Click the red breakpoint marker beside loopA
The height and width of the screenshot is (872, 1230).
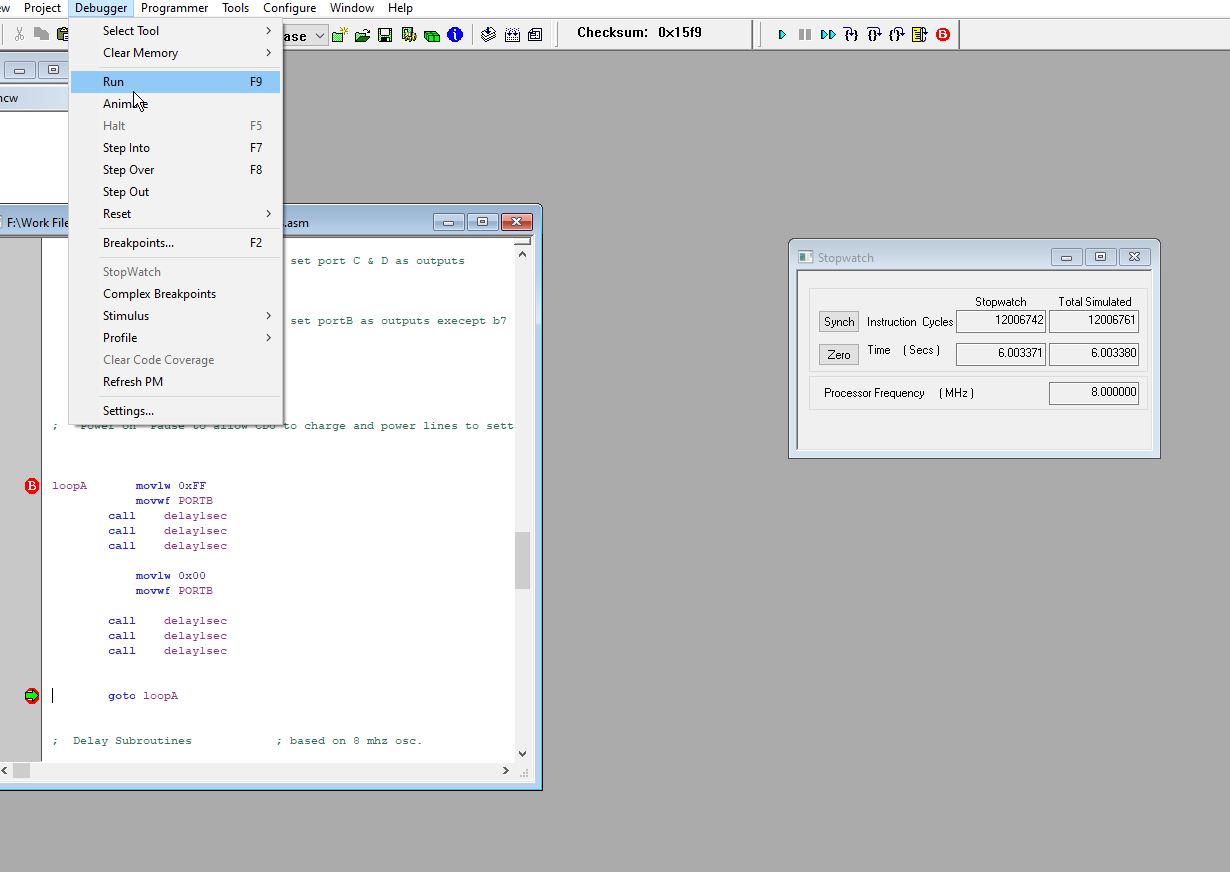tap(32, 486)
